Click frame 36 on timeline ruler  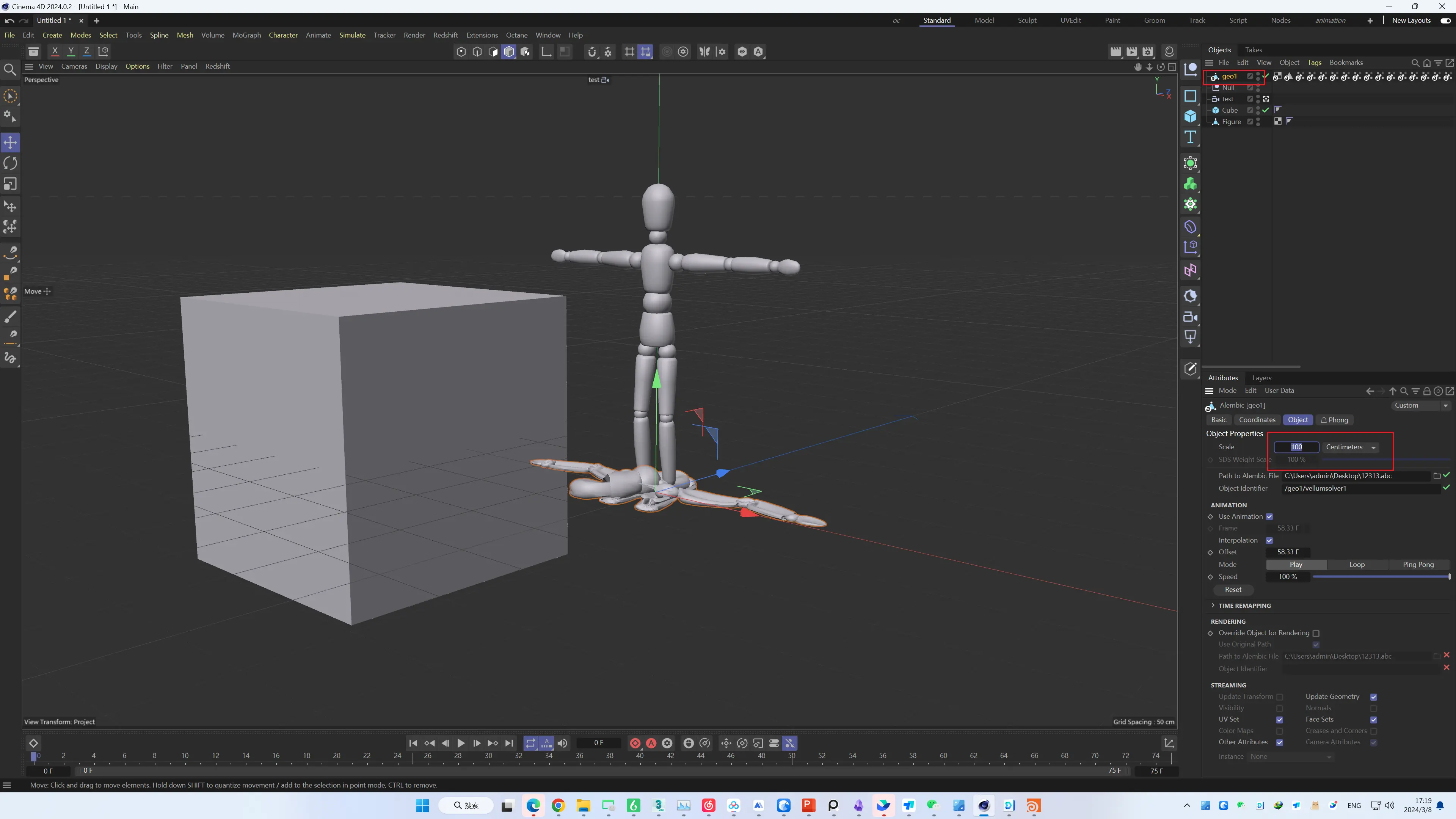pyautogui.click(x=579, y=756)
